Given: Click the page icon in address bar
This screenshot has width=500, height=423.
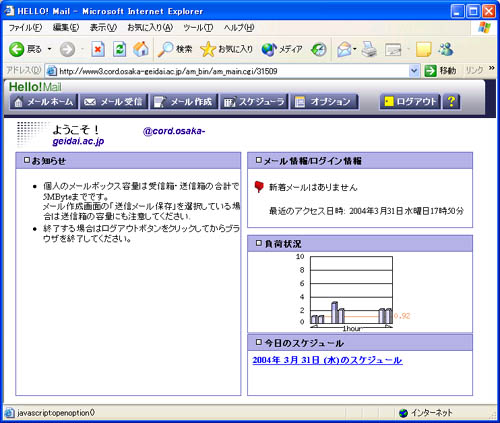Looking at the screenshot, I should (51, 71).
